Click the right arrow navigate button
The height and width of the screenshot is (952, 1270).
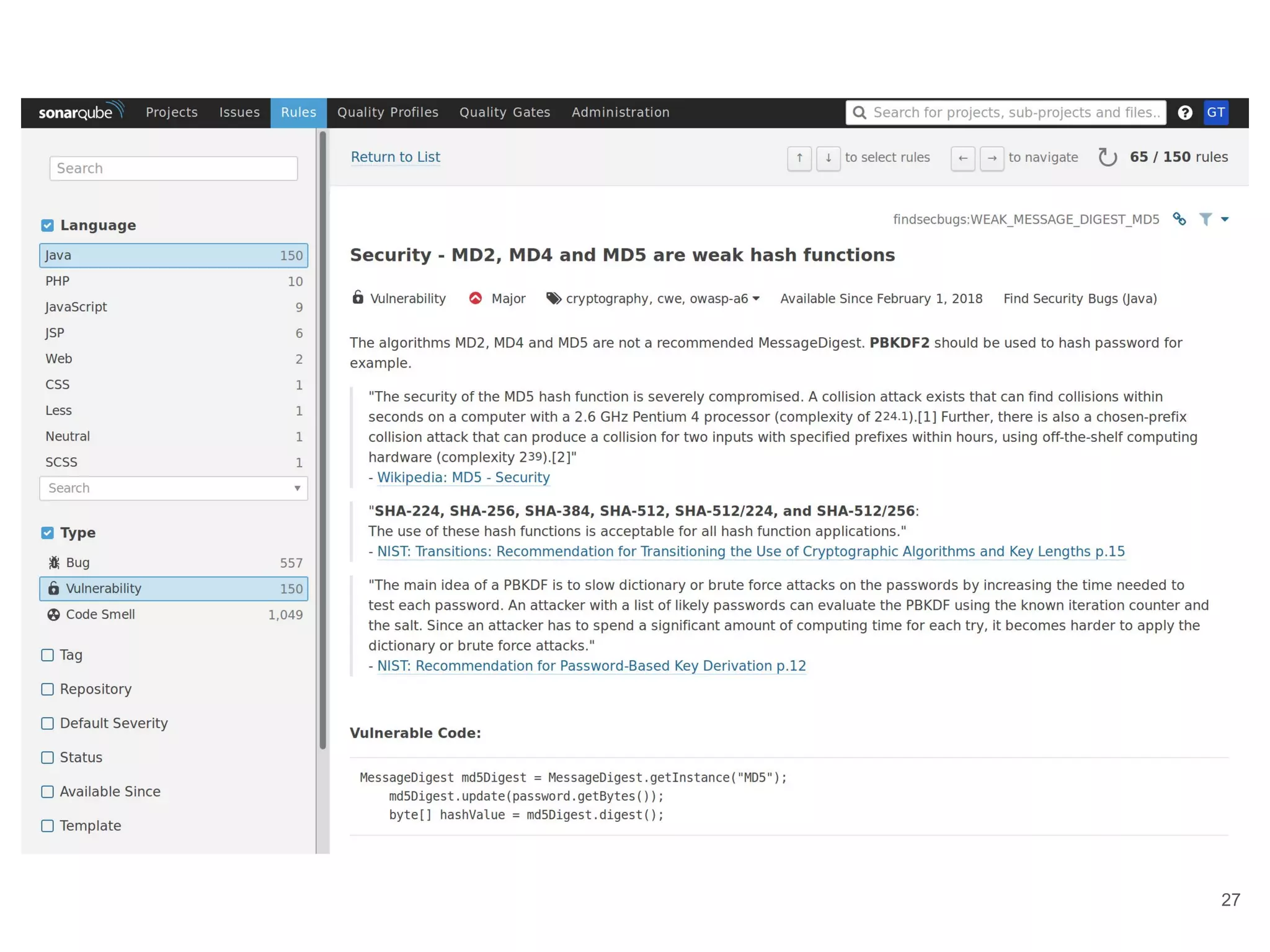[992, 158]
